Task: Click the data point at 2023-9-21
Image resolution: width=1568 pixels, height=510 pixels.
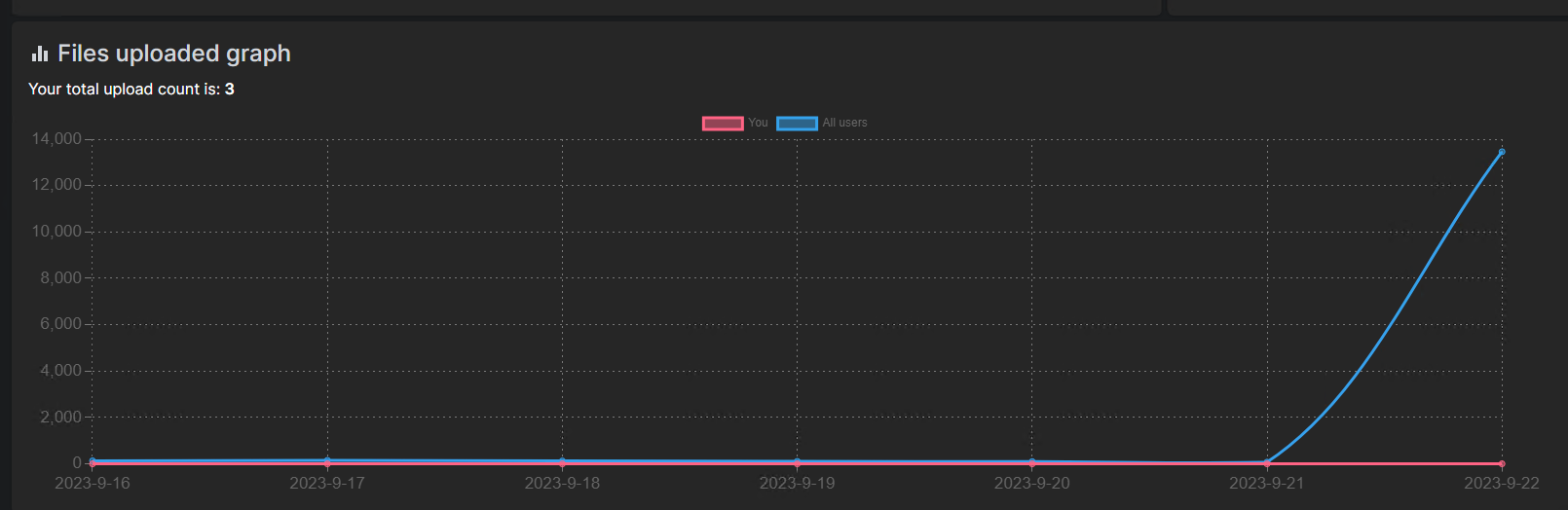Action: click(1267, 463)
